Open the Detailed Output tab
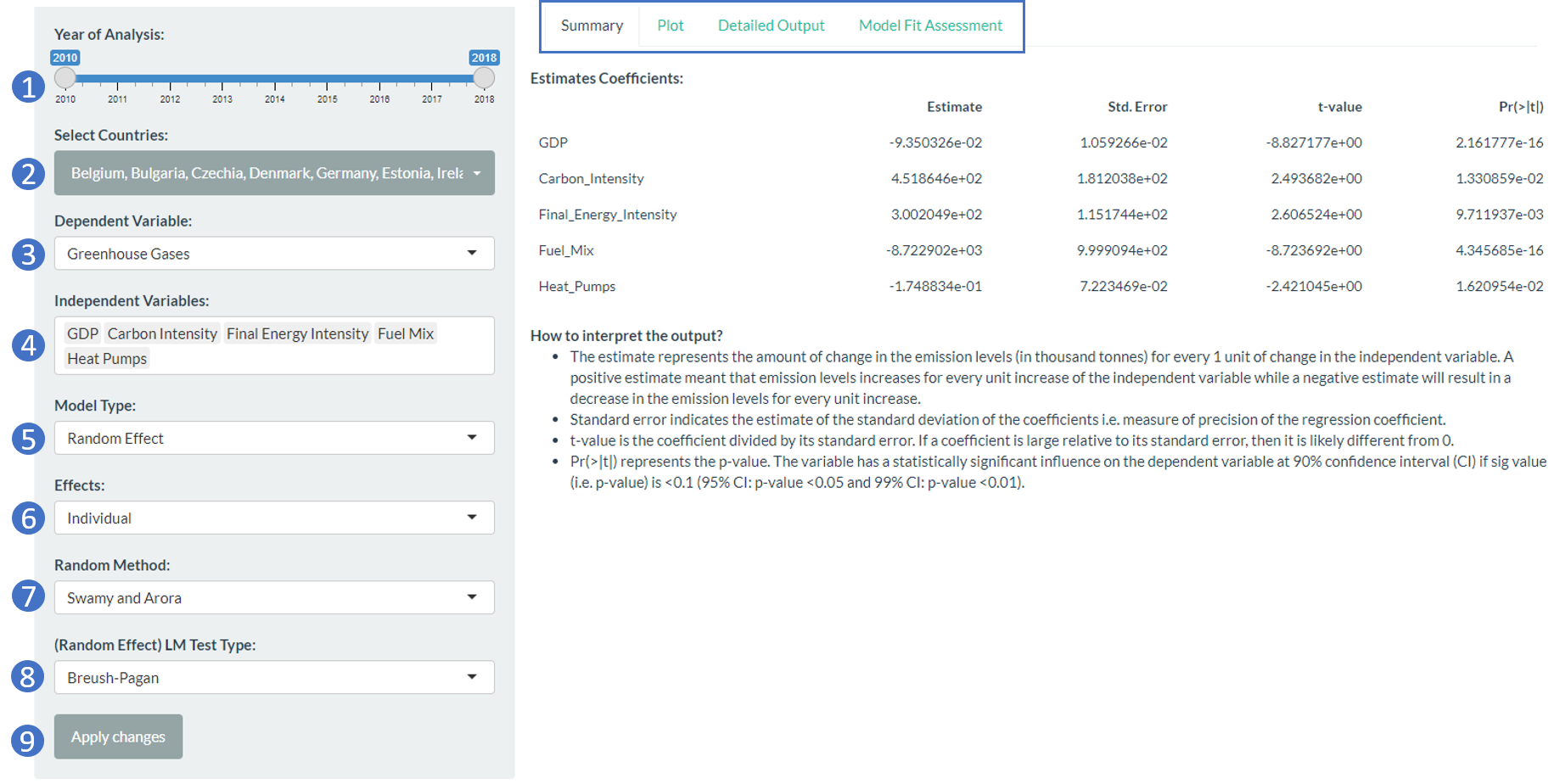This screenshot has width=1560, height=784. [x=771, y=25]
